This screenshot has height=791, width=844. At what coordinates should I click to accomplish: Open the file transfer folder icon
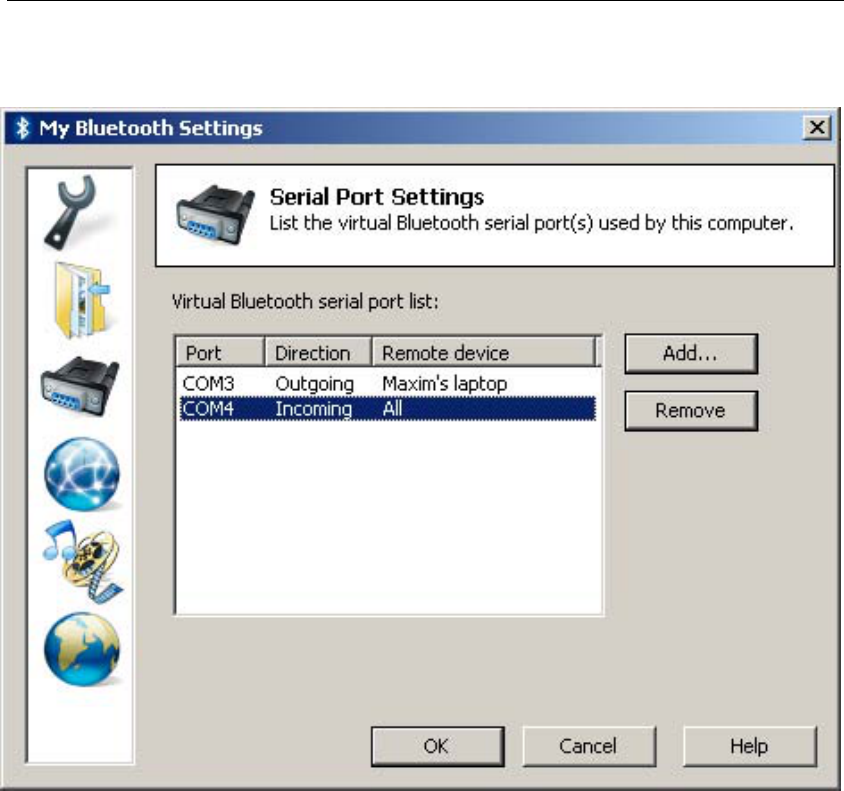click(x=82, y=299)
